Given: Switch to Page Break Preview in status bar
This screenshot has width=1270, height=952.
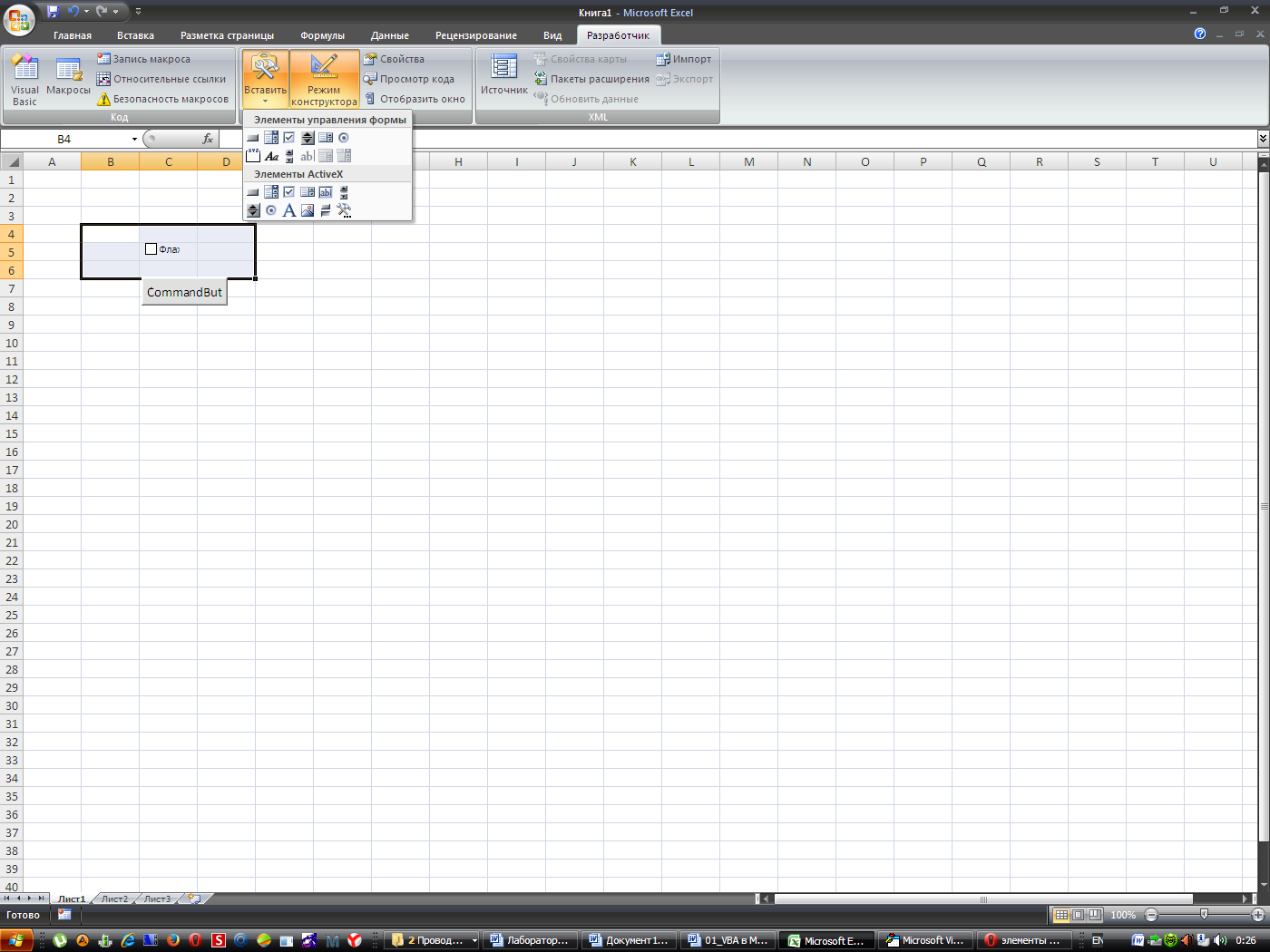Looking at the screenshot, I should point(1095,915).
